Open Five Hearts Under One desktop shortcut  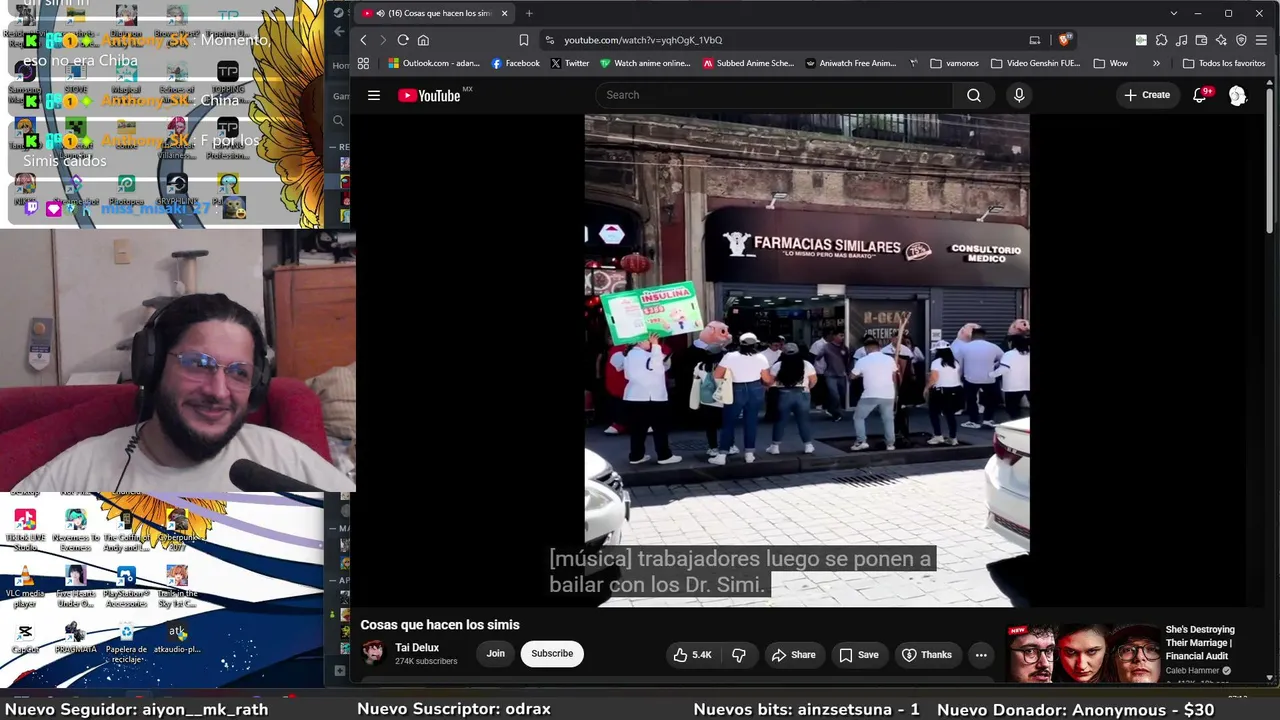[75, 587]
